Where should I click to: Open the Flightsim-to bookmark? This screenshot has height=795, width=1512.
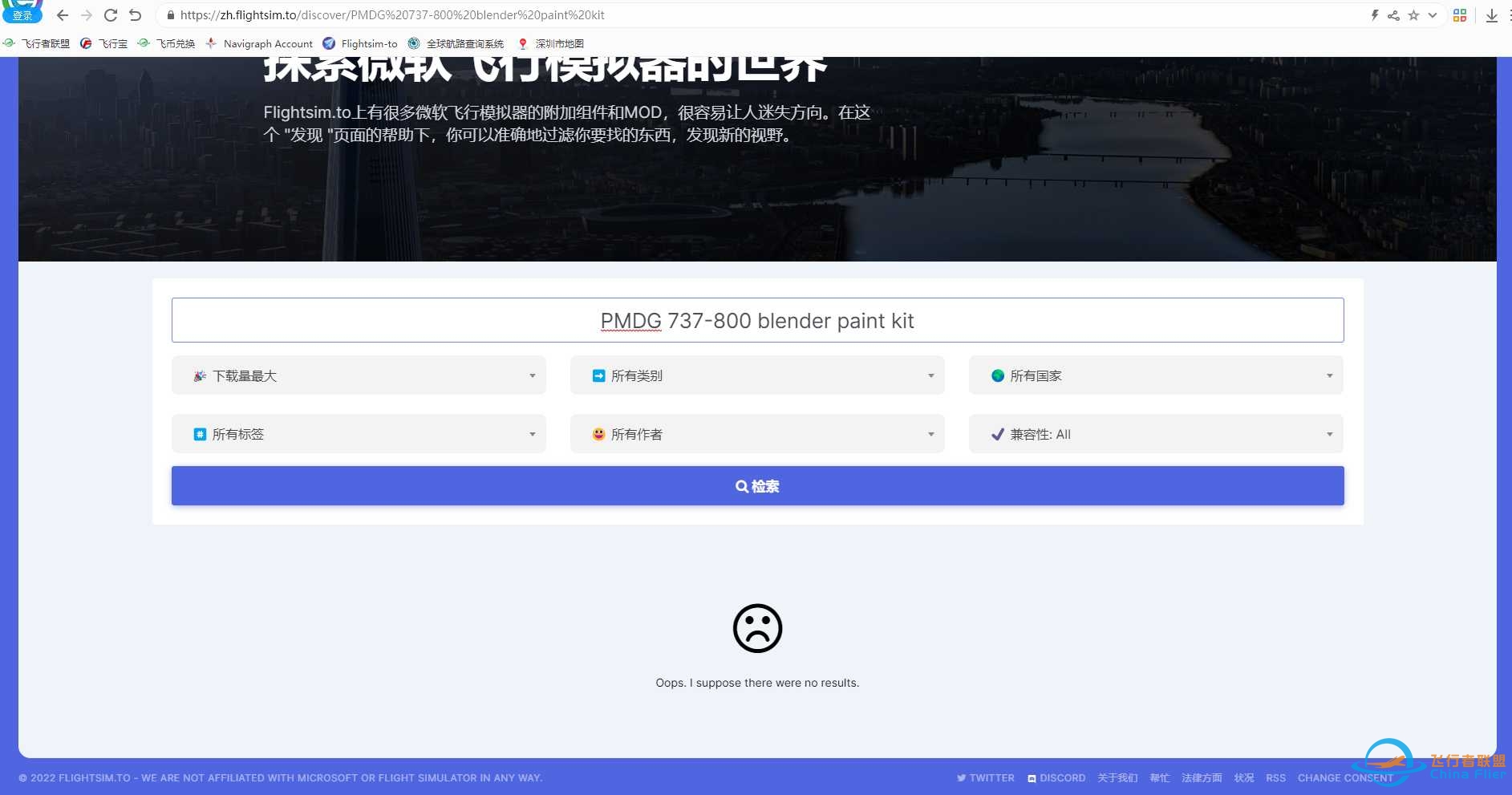pyautogui.click(x=360, y=44)
